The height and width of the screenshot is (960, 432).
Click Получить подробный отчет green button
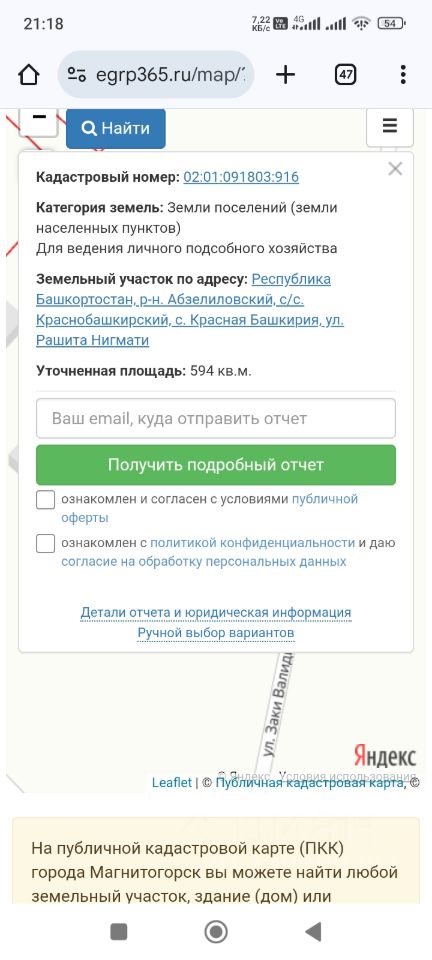[x=216, y=465]
